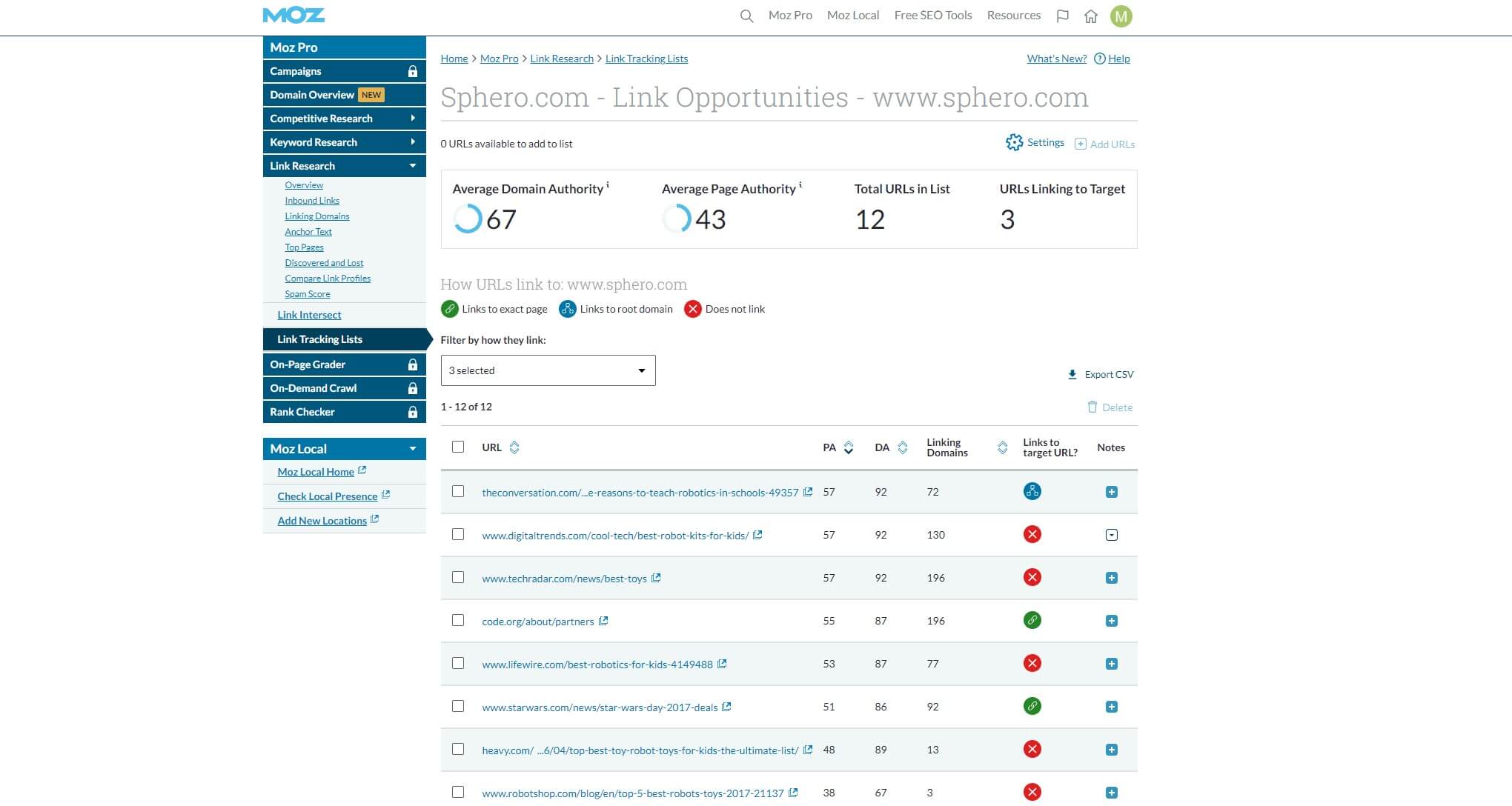Go to home via house icon

coord(1090,16)
